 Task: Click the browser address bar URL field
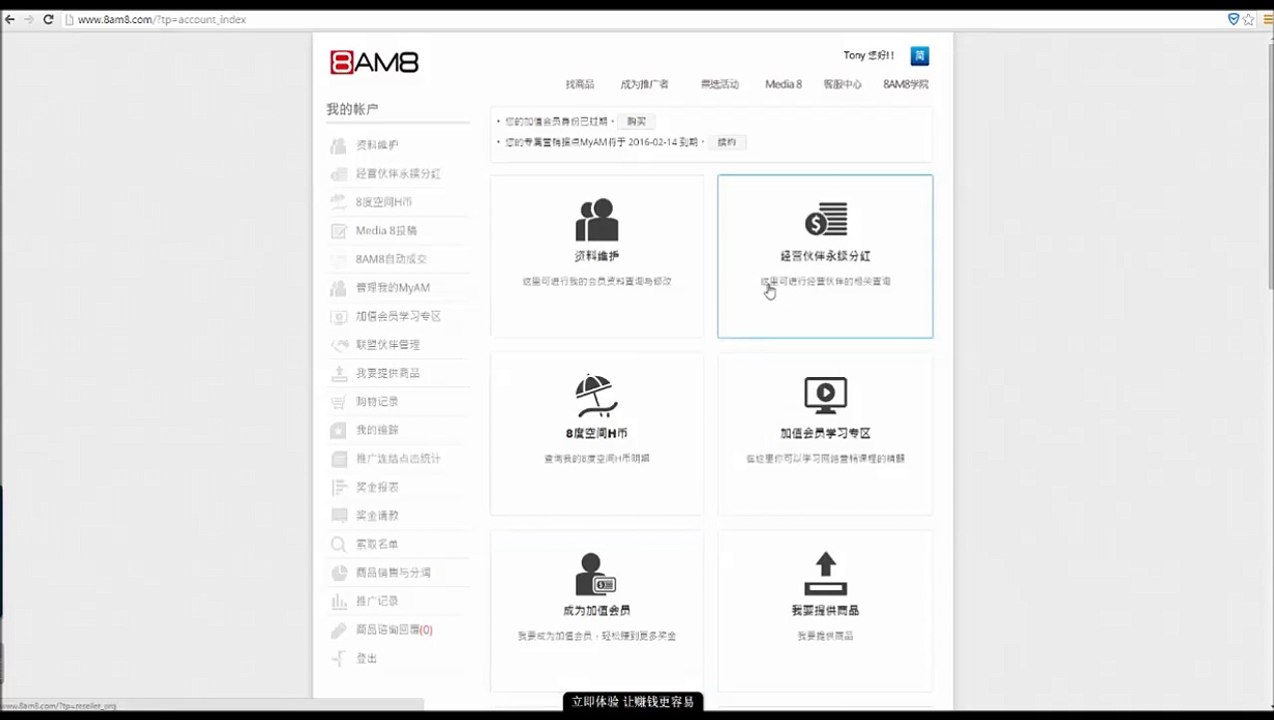(x=640, y=19)
